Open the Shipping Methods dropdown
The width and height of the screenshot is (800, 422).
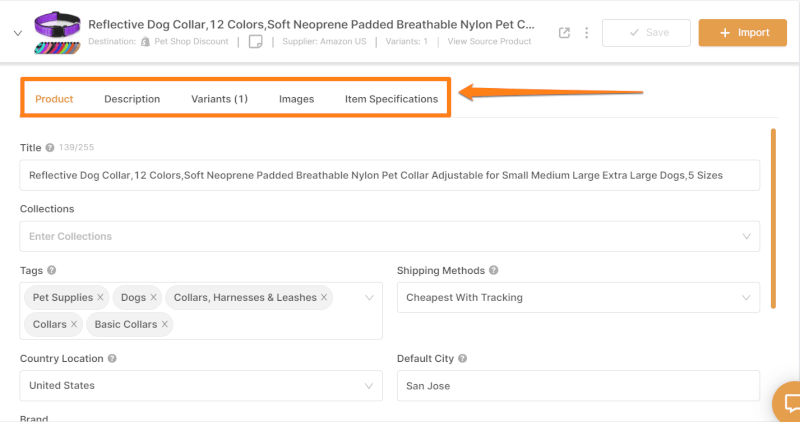(578, 297)
